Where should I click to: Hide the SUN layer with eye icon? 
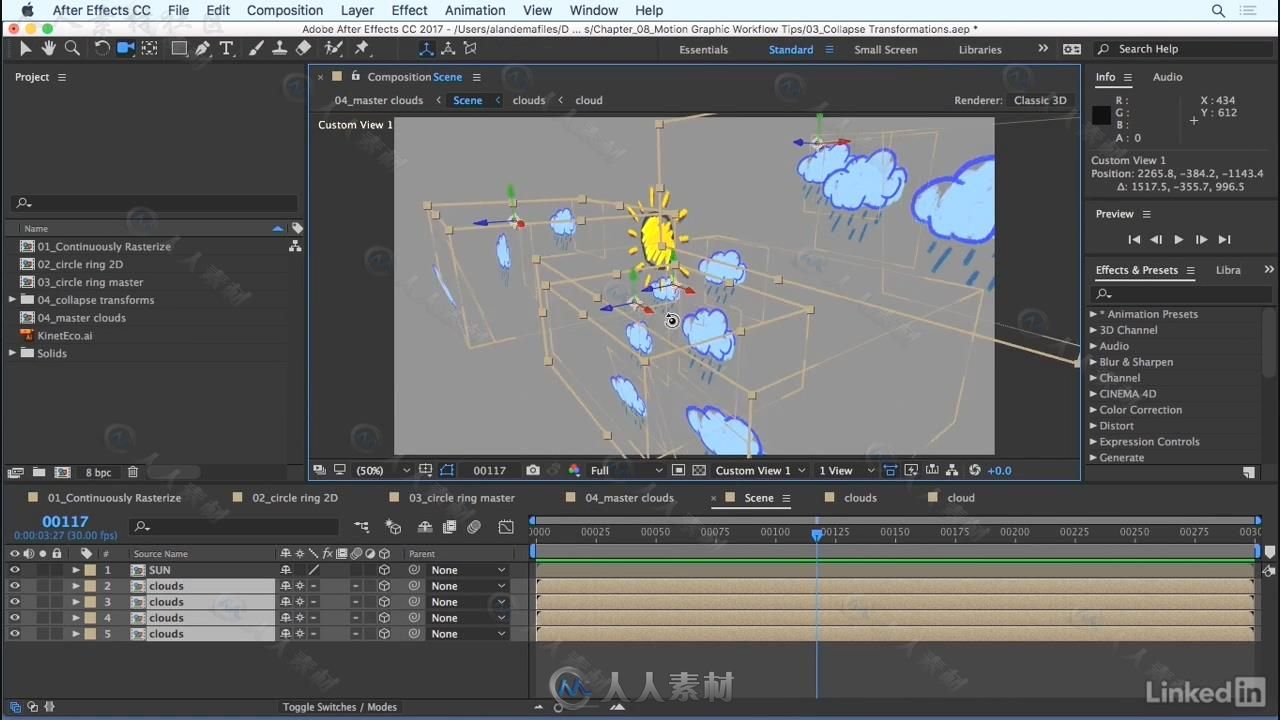tap(14, 570)
